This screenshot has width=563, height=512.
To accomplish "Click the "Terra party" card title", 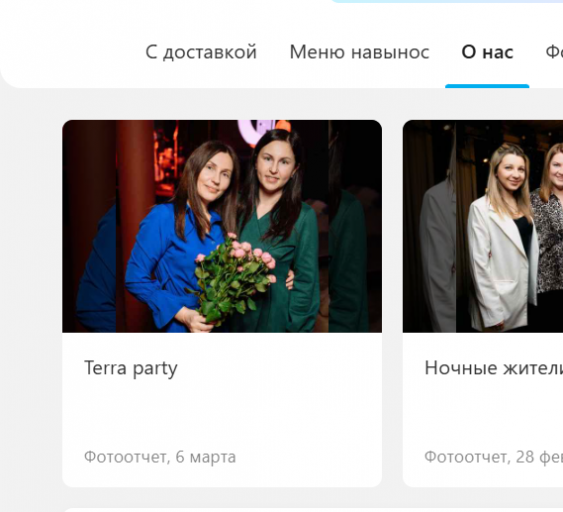I will pyautogui.click(x=131, y=368).
